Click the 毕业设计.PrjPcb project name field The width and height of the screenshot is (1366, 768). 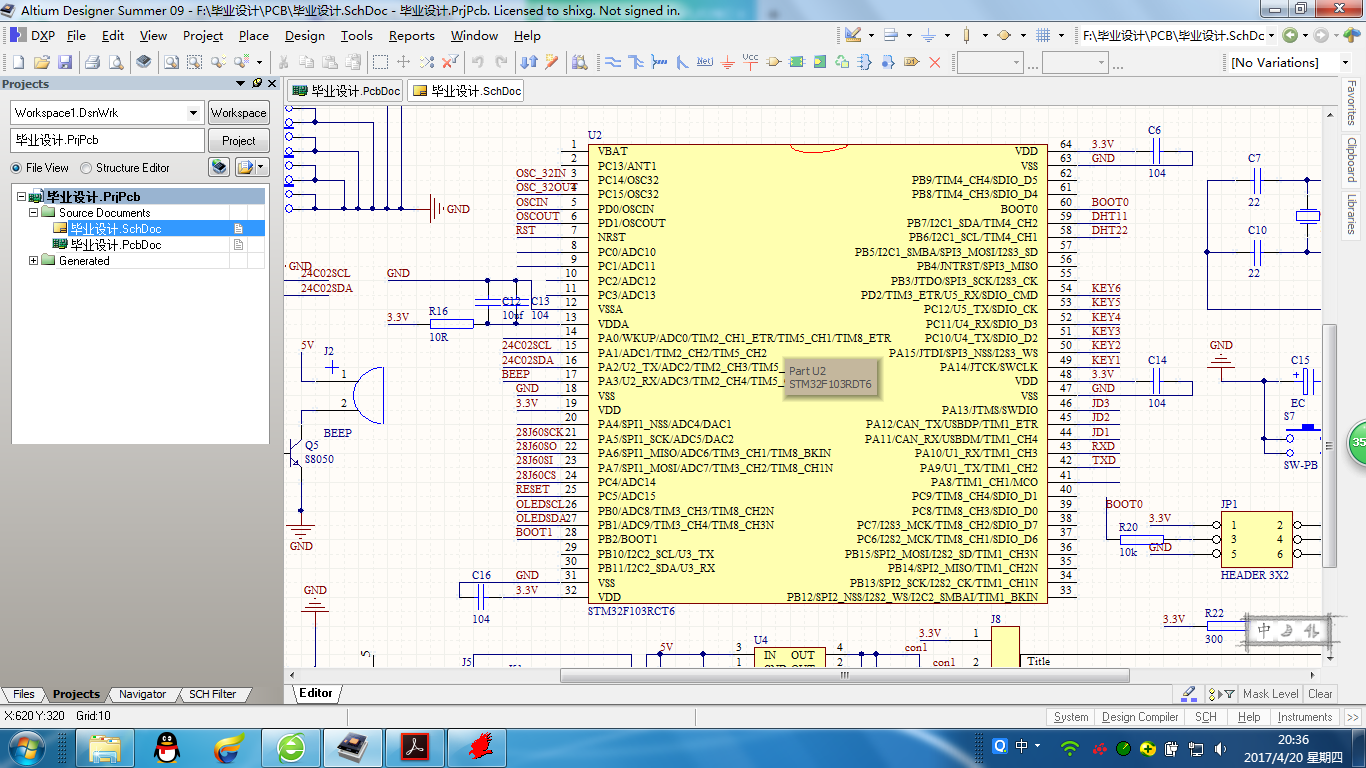(107, 141)
